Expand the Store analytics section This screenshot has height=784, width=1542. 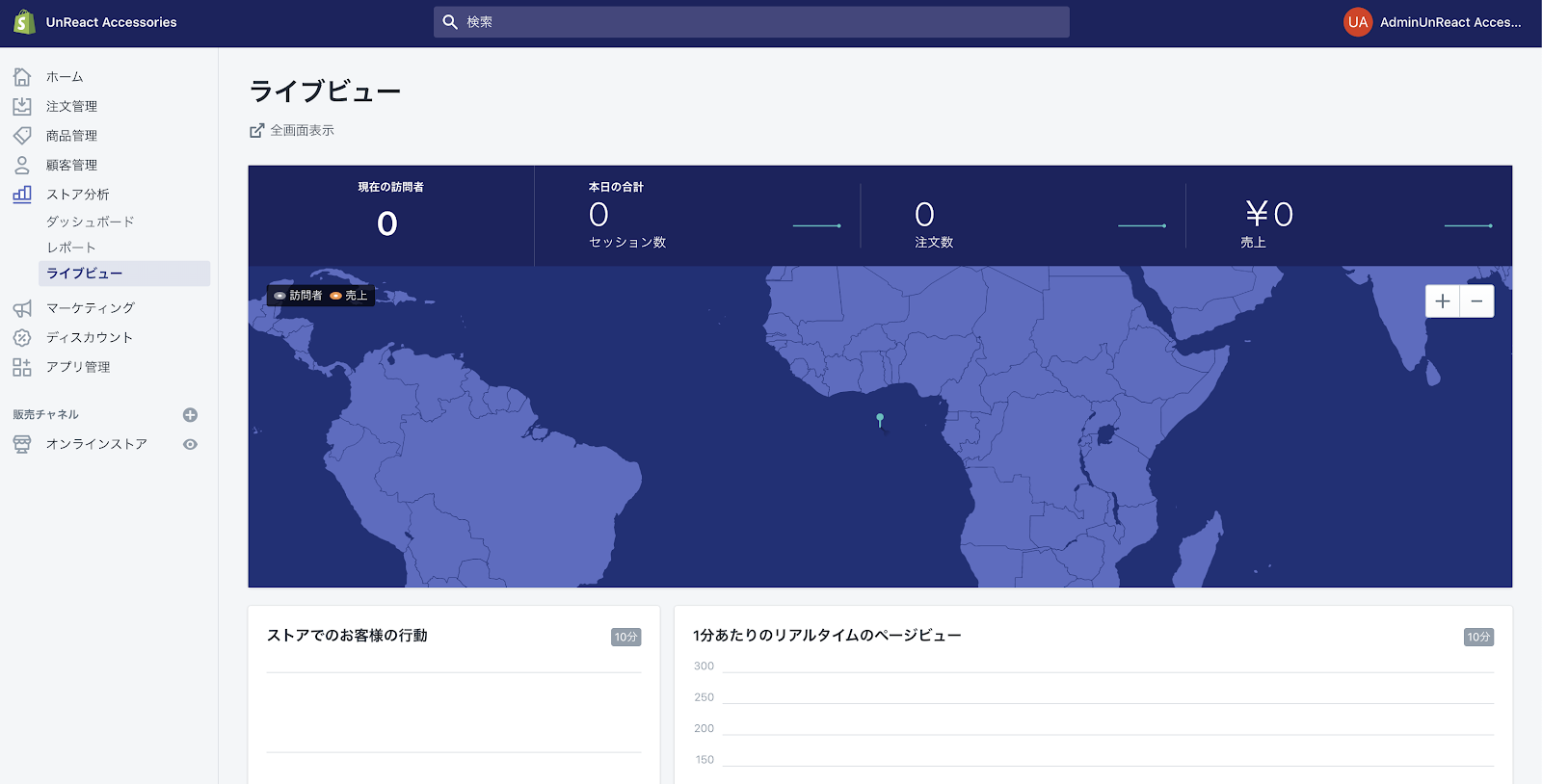click(78, 195)
